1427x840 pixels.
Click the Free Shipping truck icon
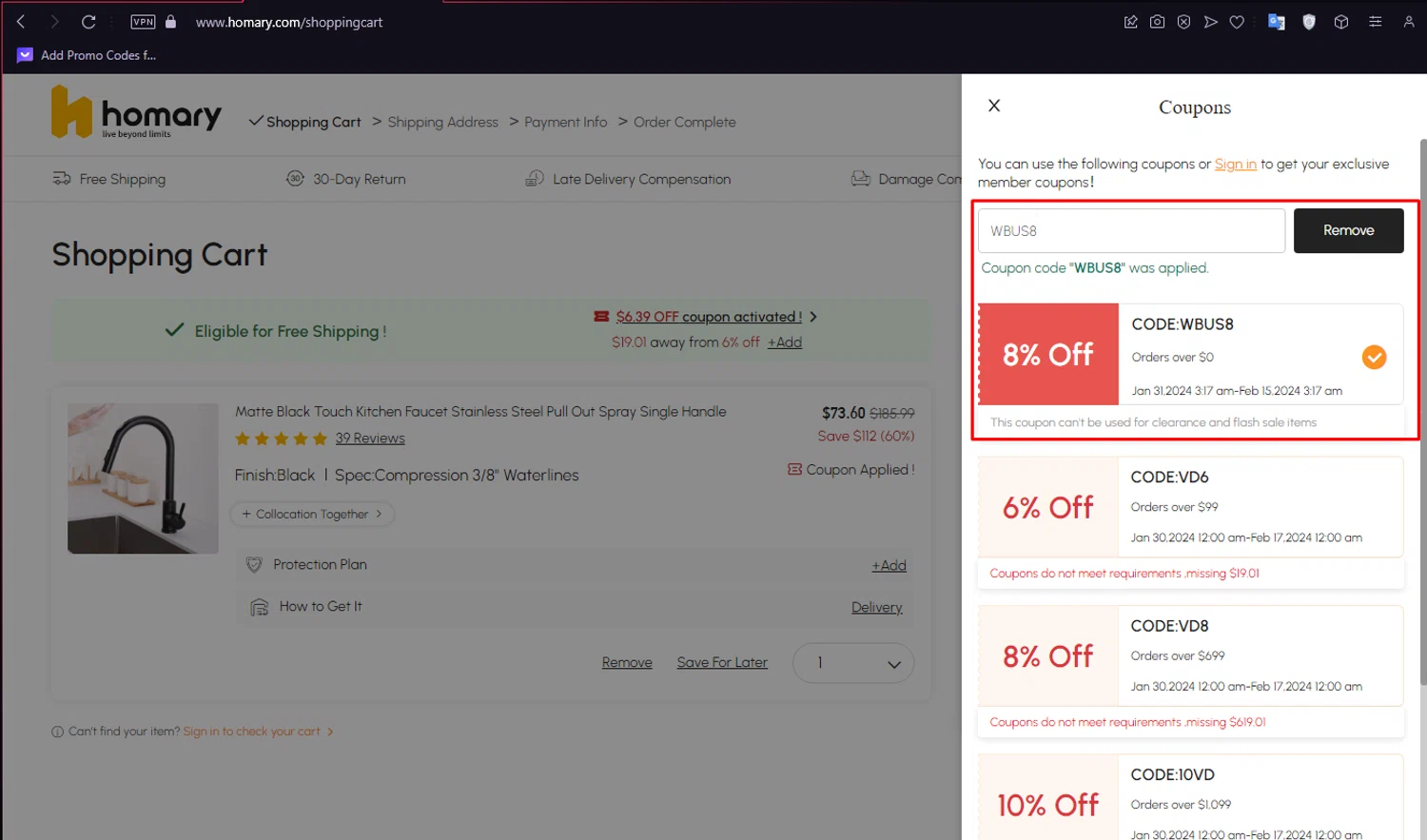pyautogui.click(x=62, y=179)
